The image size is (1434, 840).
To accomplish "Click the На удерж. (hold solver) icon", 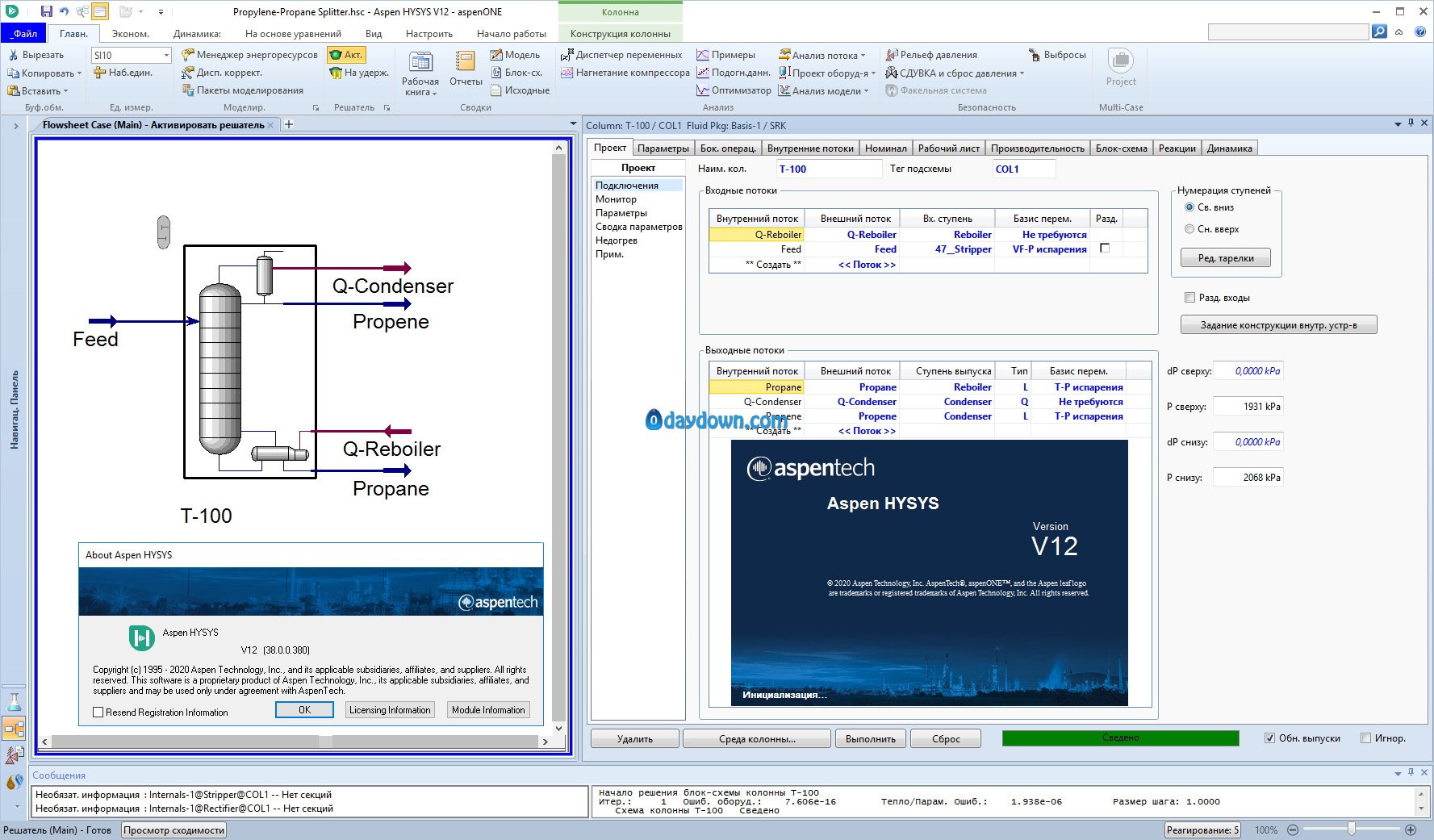I will [336, 73].
